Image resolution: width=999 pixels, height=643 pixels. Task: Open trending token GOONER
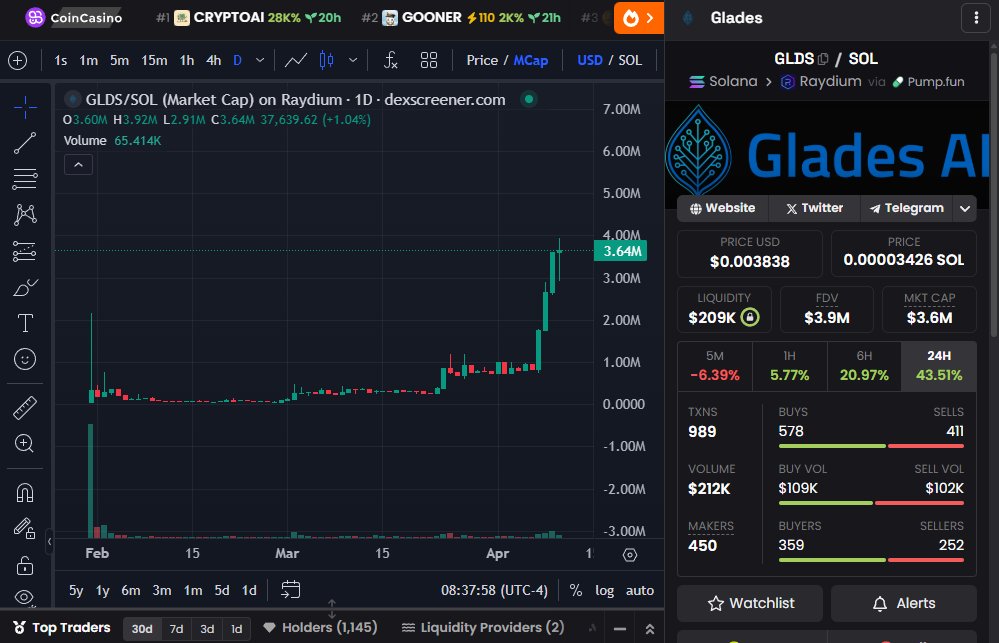point(461,18)
